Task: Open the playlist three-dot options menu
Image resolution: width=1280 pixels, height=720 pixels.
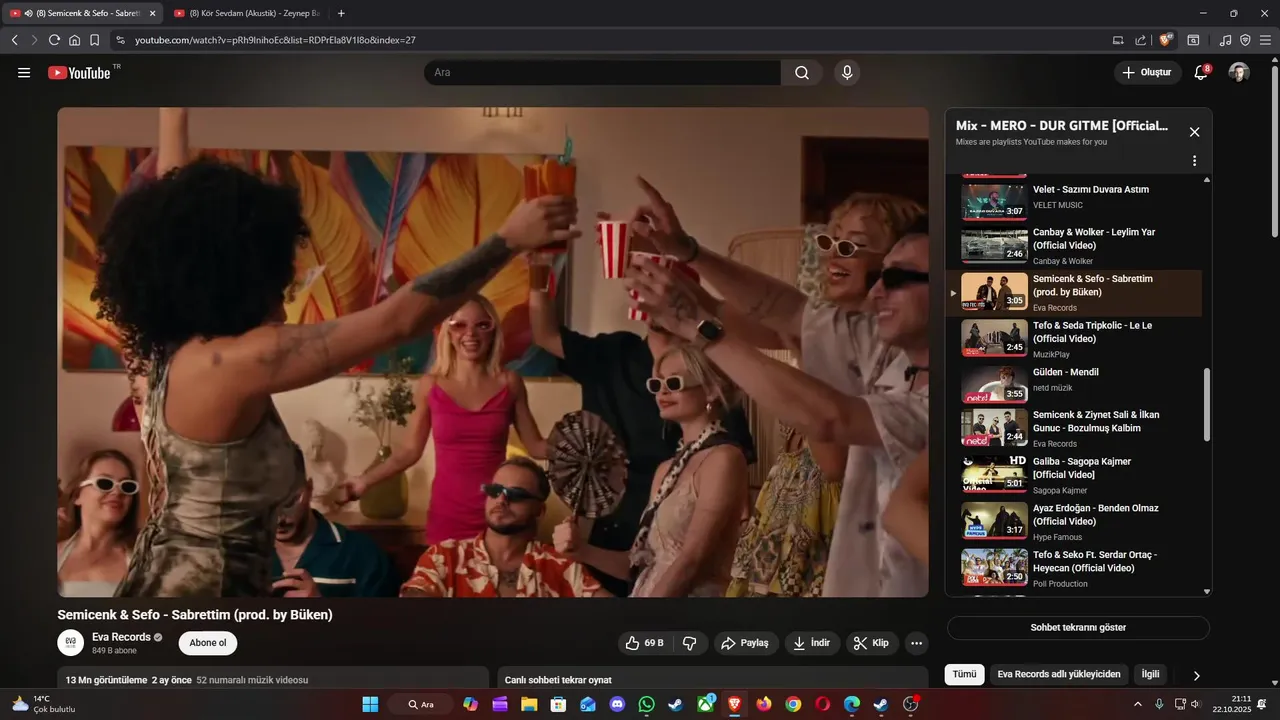Action: point(1194,161)
